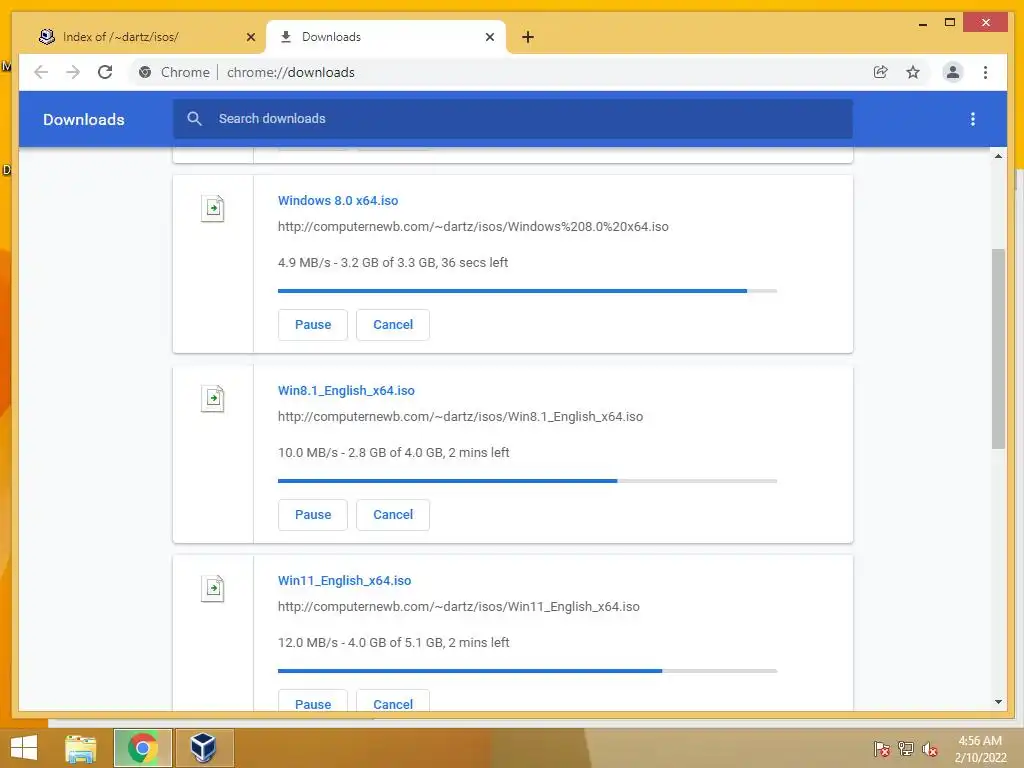Click the Windows 8.0 x64.iso progress bar
This screenshot has height=768, width=1024.
click(527, 291)
